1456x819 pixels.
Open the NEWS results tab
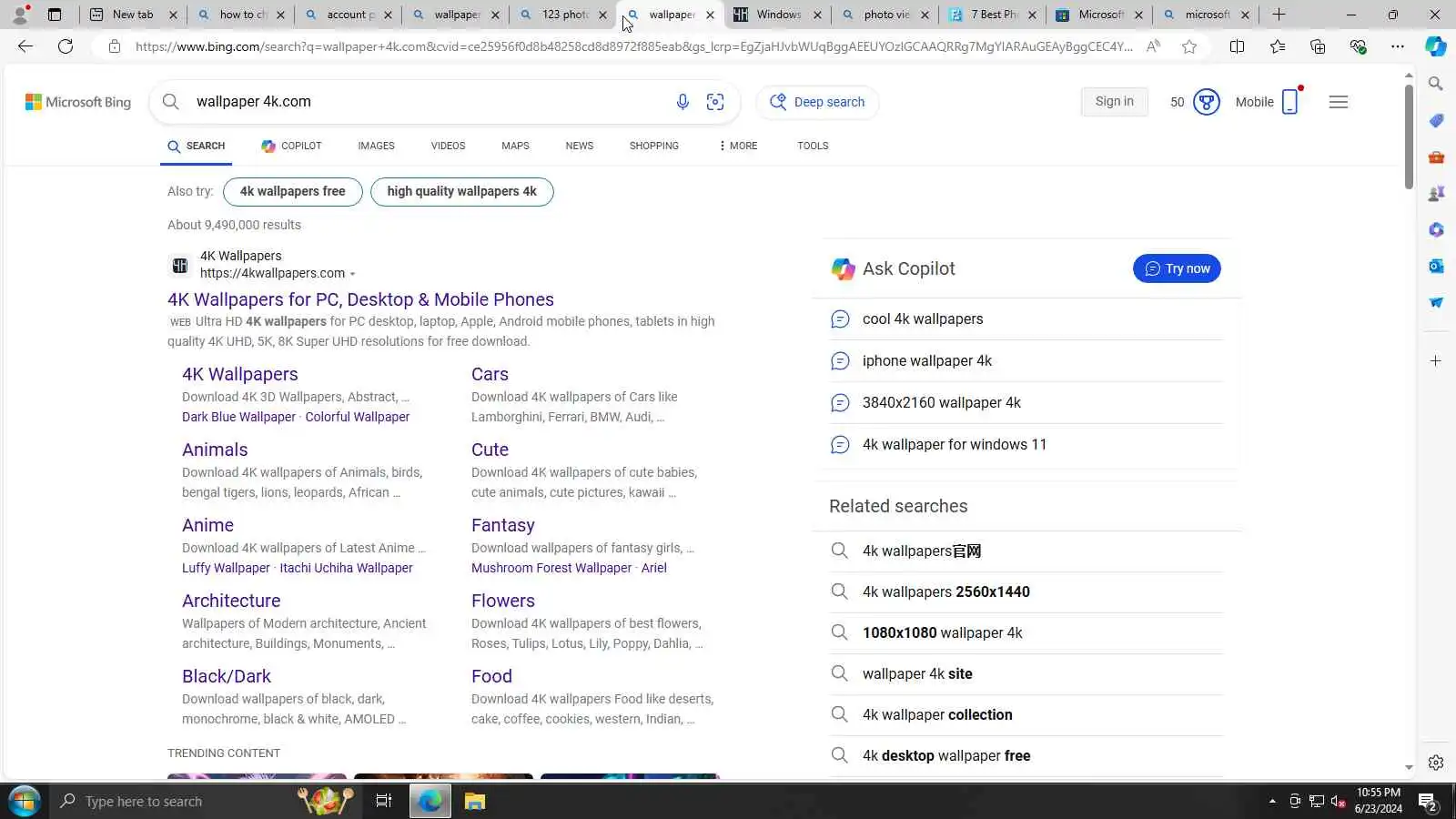click(580, 146)
